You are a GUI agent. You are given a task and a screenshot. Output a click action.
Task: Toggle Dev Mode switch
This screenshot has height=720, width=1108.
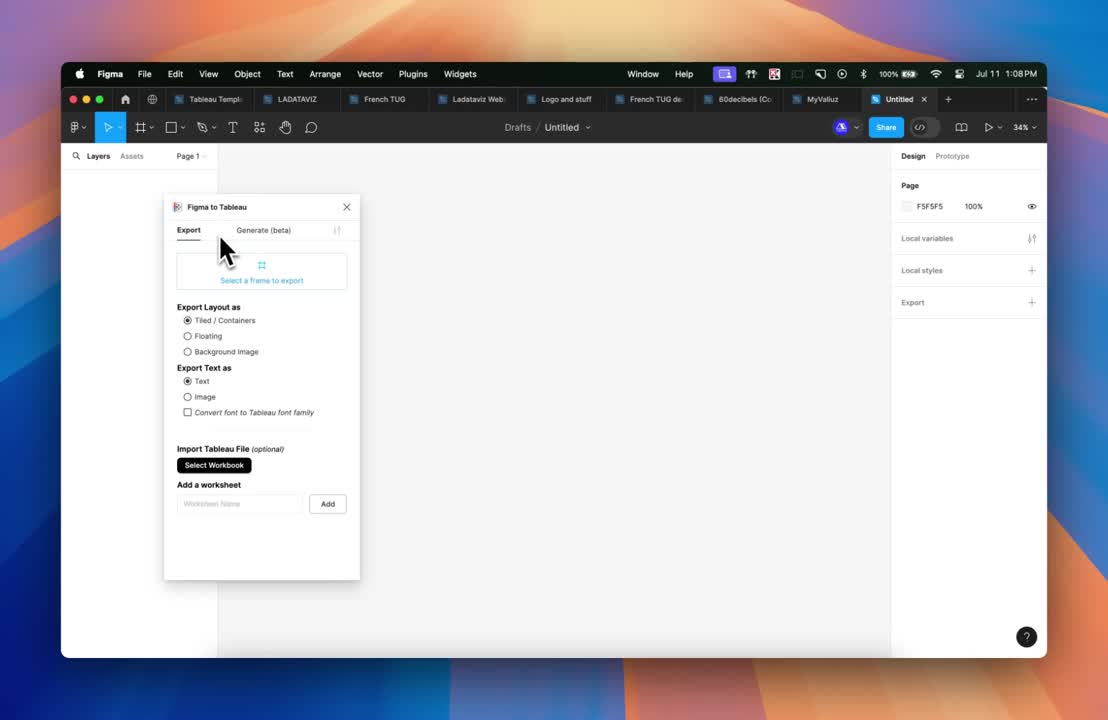[925, 128]
